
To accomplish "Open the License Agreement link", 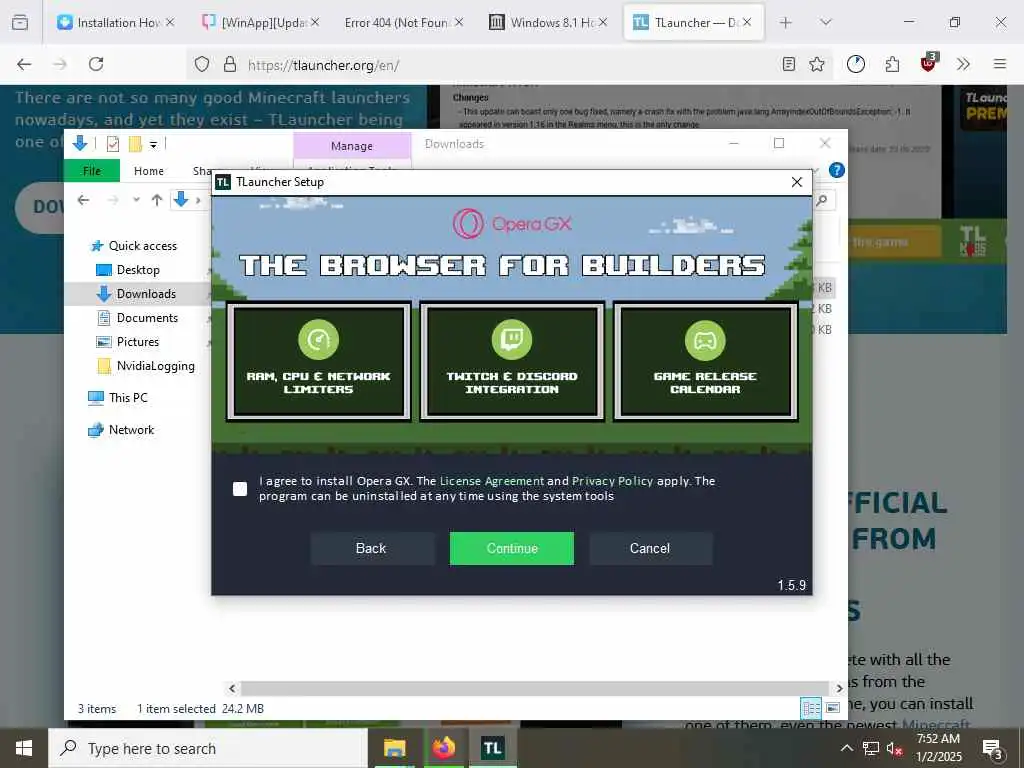I will tap(491, 481).
